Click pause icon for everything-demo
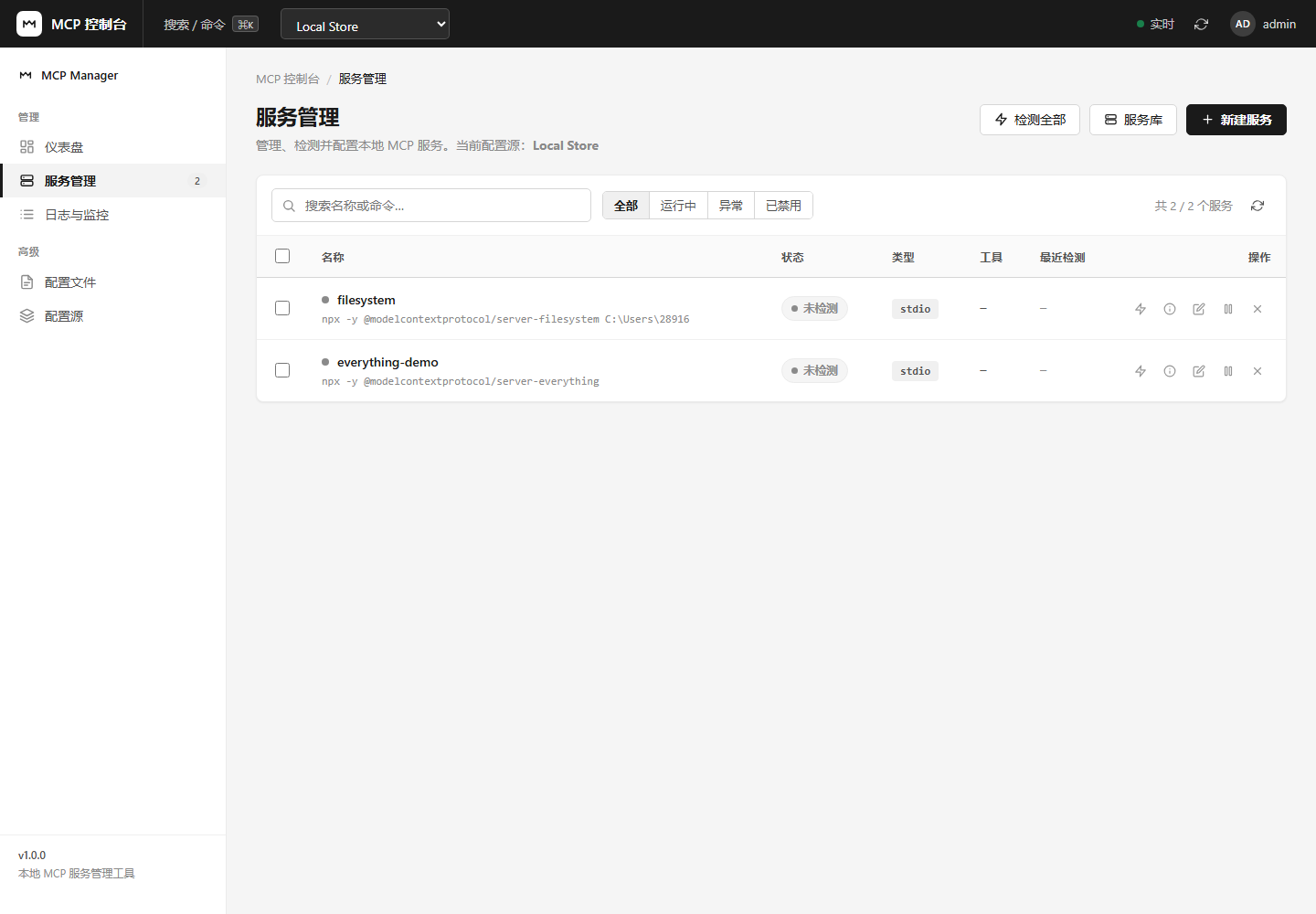The width and height of the screenshot is (1316, 914). pyautogui.click(x=1228, y=371)
